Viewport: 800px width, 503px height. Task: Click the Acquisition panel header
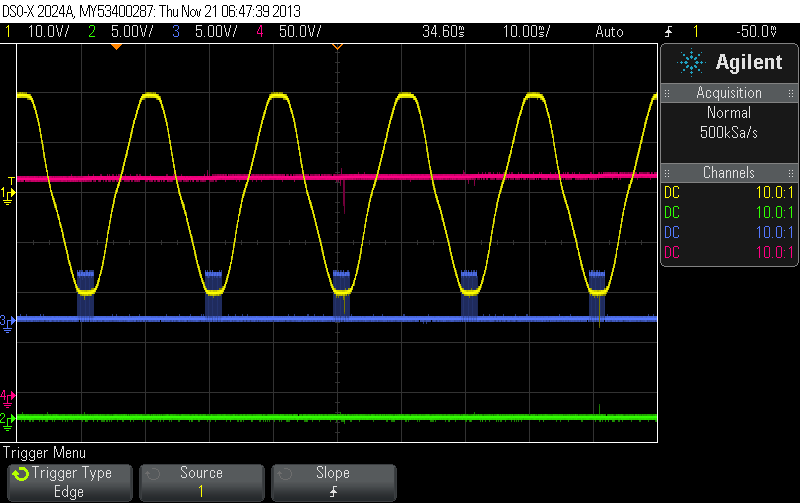pos(729,93)
